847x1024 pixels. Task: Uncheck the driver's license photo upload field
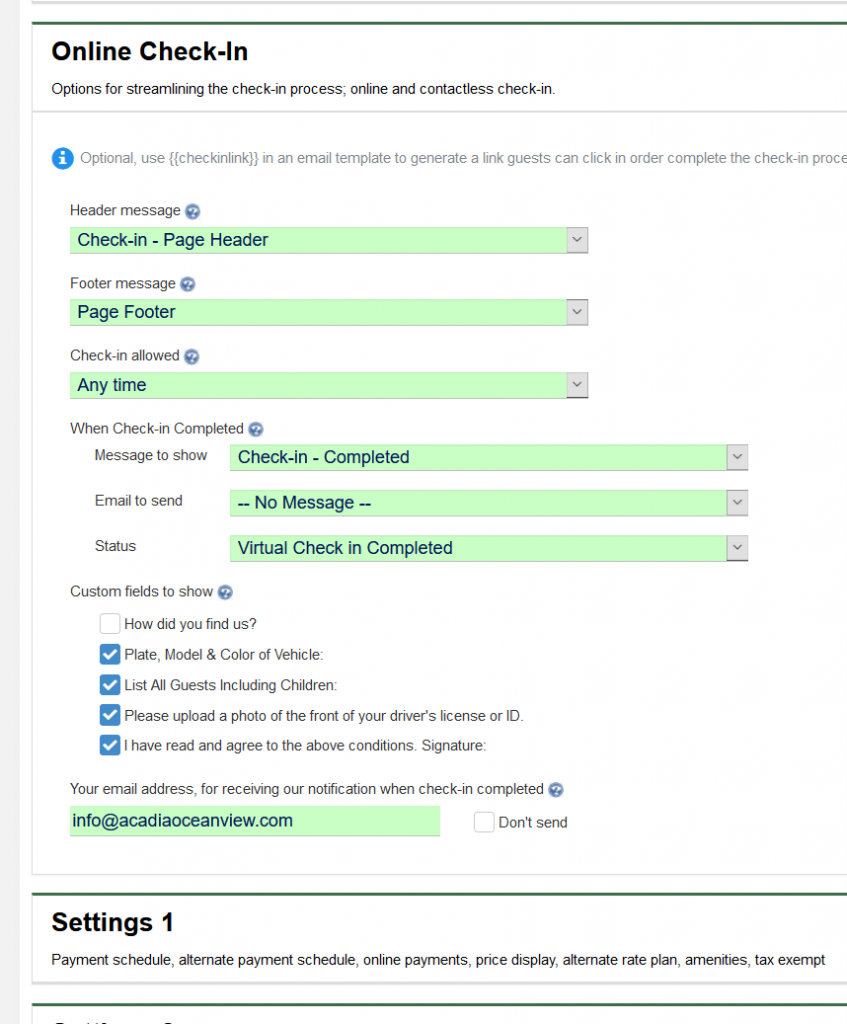[110, 715]
